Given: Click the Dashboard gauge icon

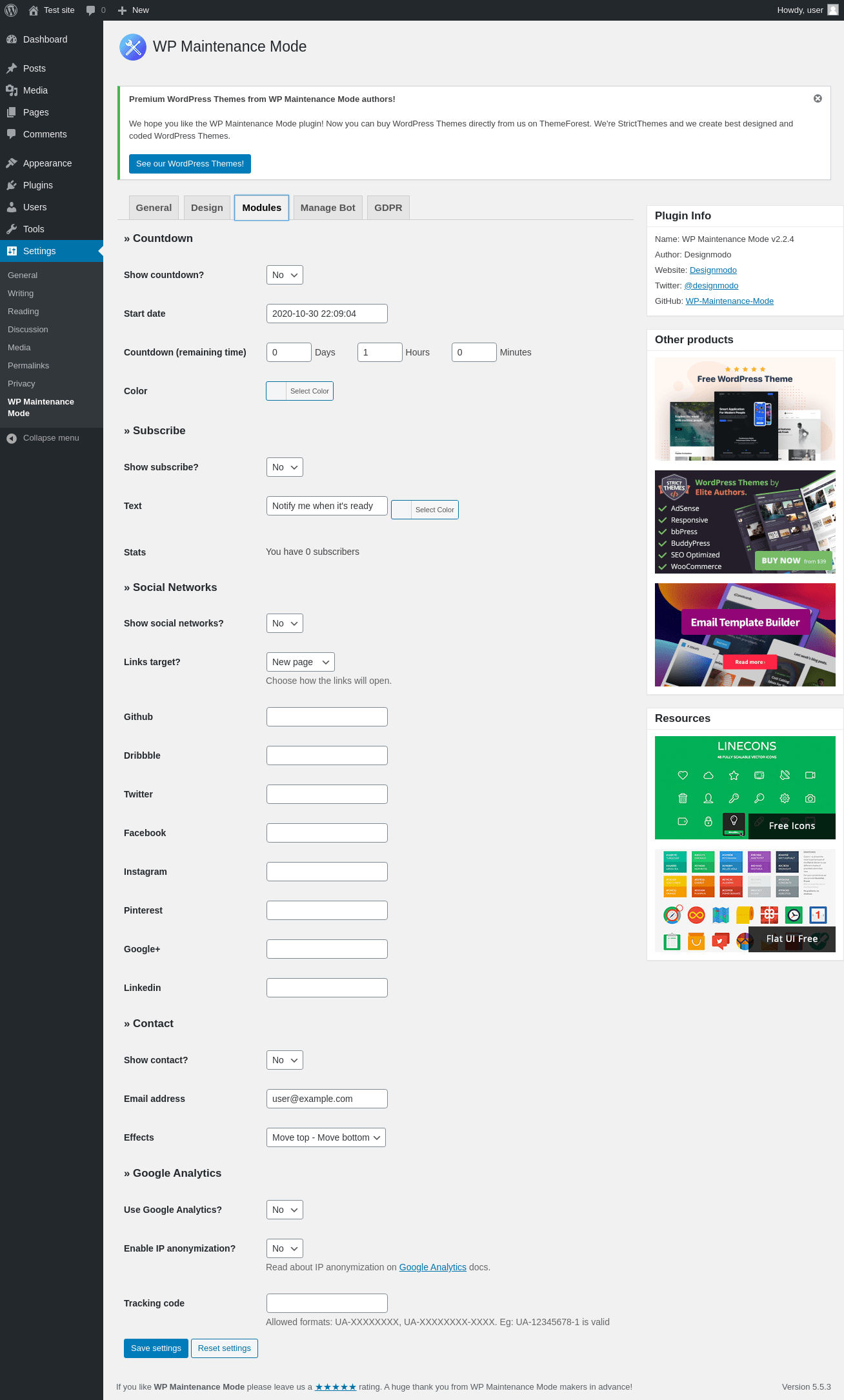Looking at the screenshot, I should pos(12,39).
